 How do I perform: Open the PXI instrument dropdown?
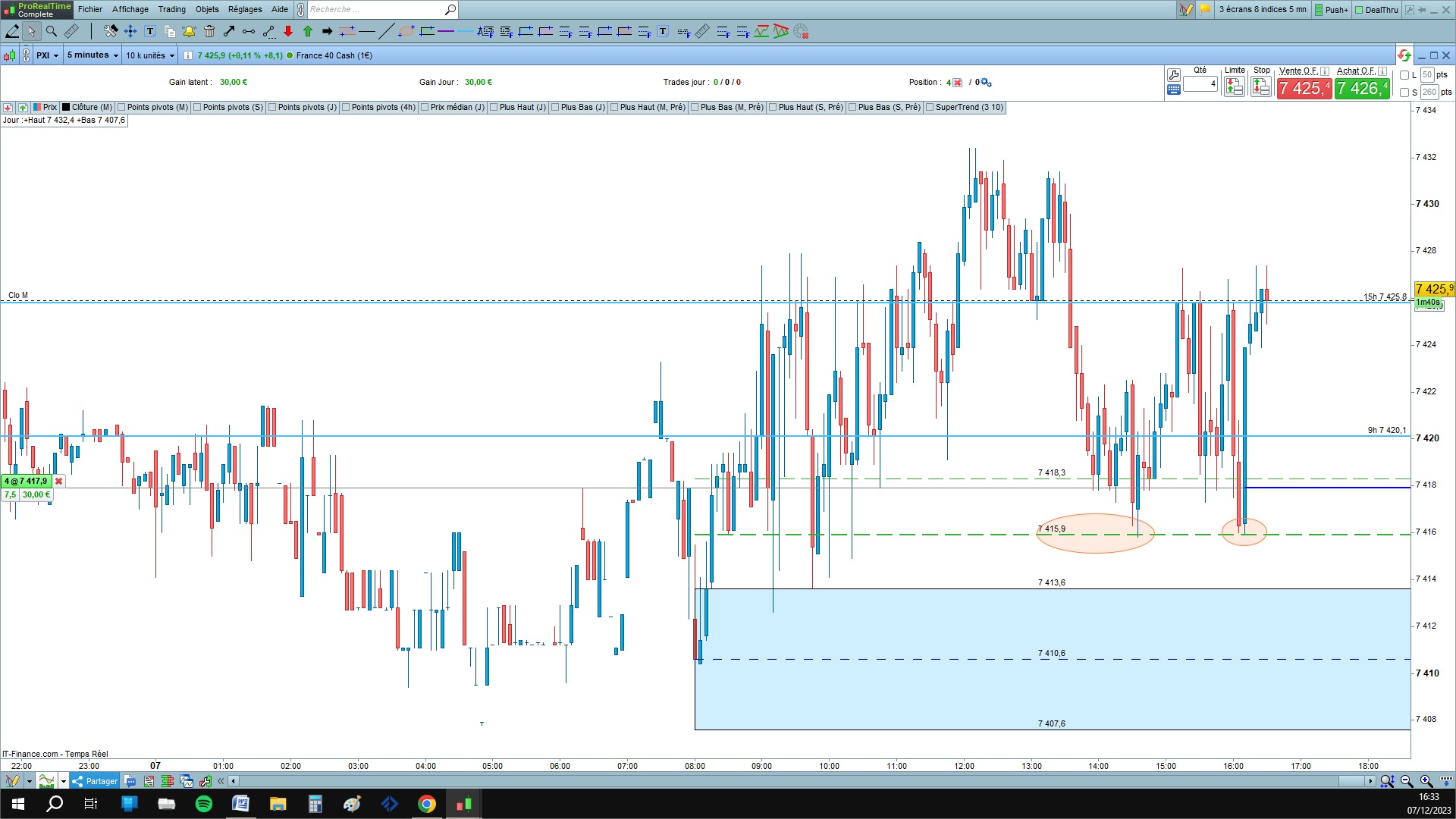[x=47, y=55]
